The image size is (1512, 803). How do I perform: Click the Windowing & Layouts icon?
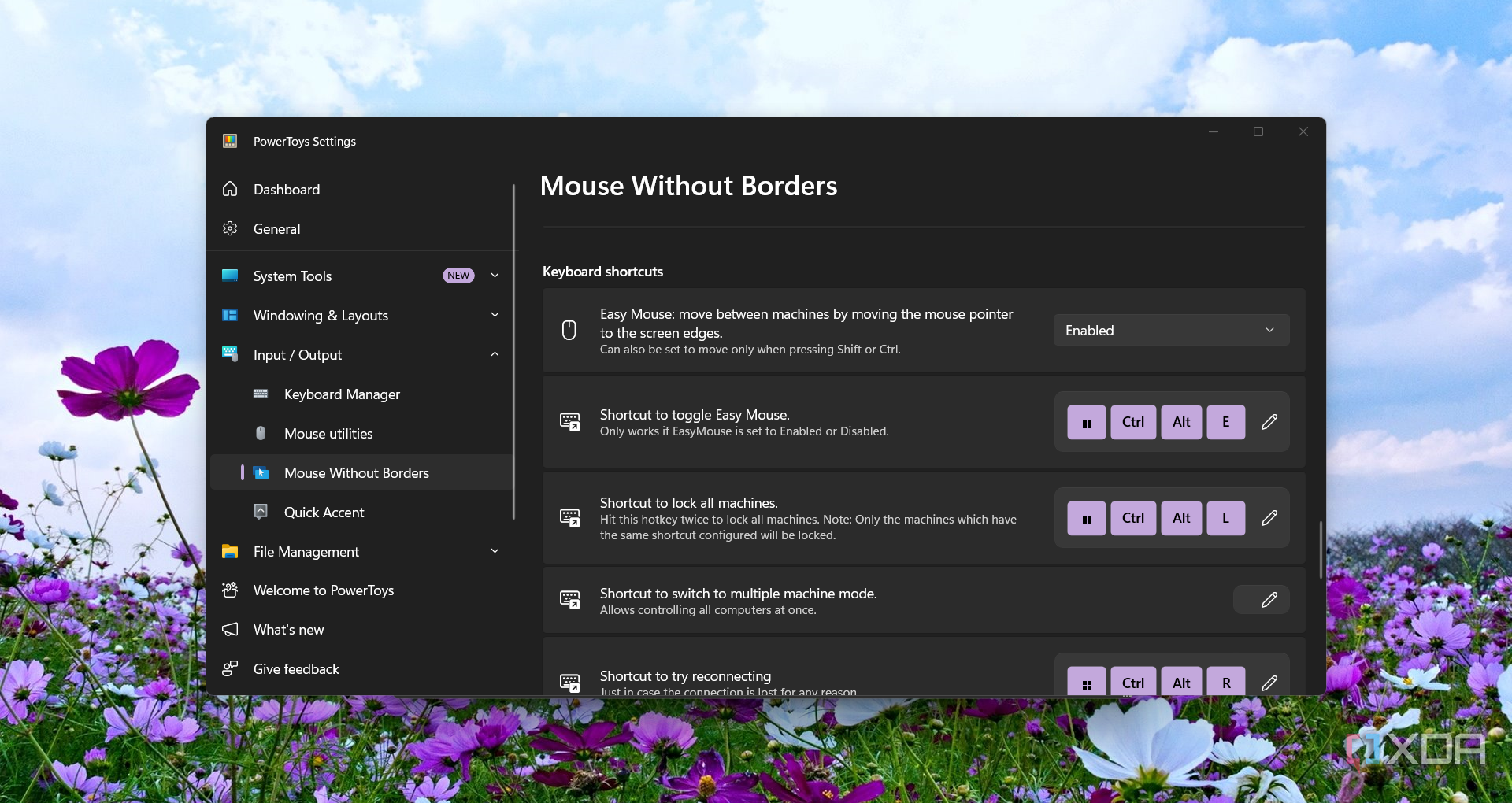pos(230,315)
